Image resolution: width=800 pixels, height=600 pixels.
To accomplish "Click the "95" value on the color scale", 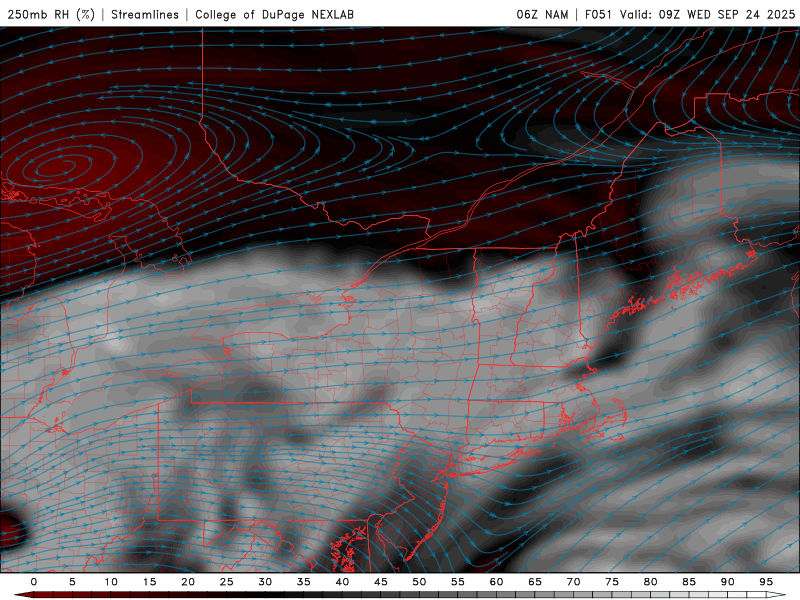I will click(x=766, y=582).
